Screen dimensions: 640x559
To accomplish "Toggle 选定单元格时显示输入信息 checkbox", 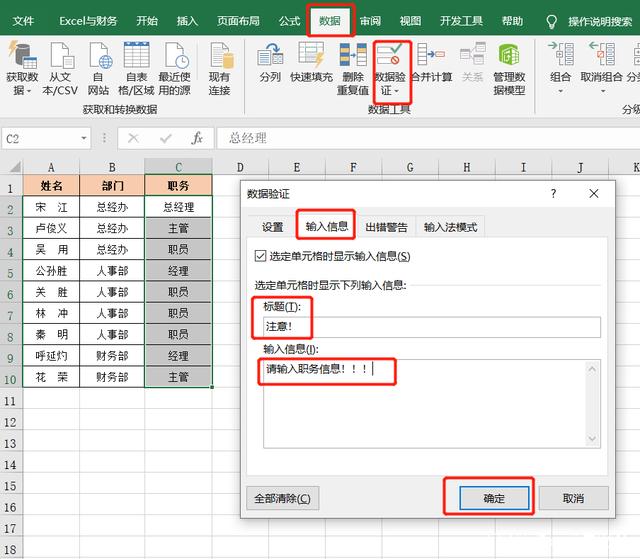I will 260,256.
